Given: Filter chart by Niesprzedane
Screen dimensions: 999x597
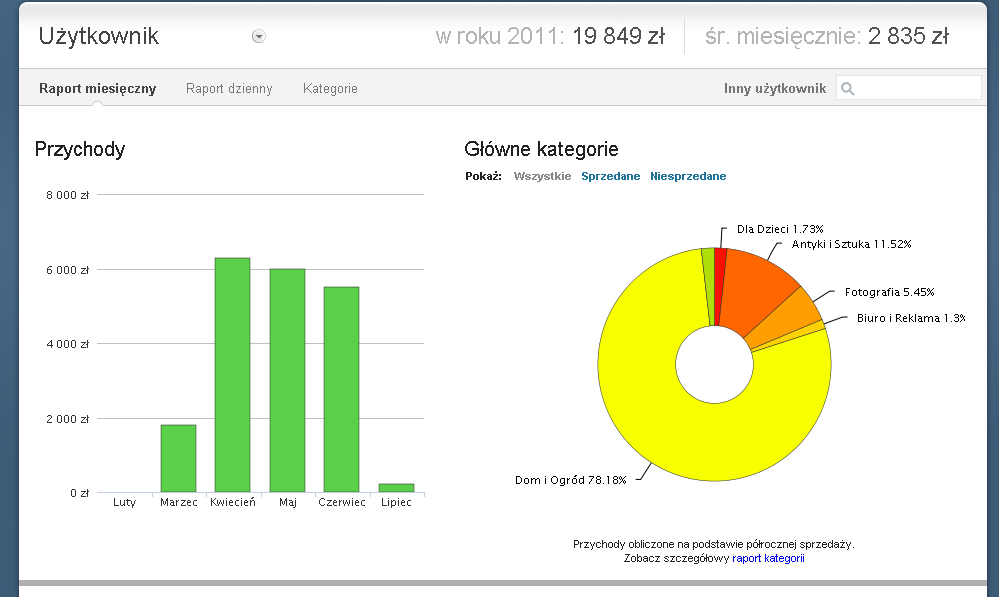Looking at the screenshot, I should coord(688,176).
